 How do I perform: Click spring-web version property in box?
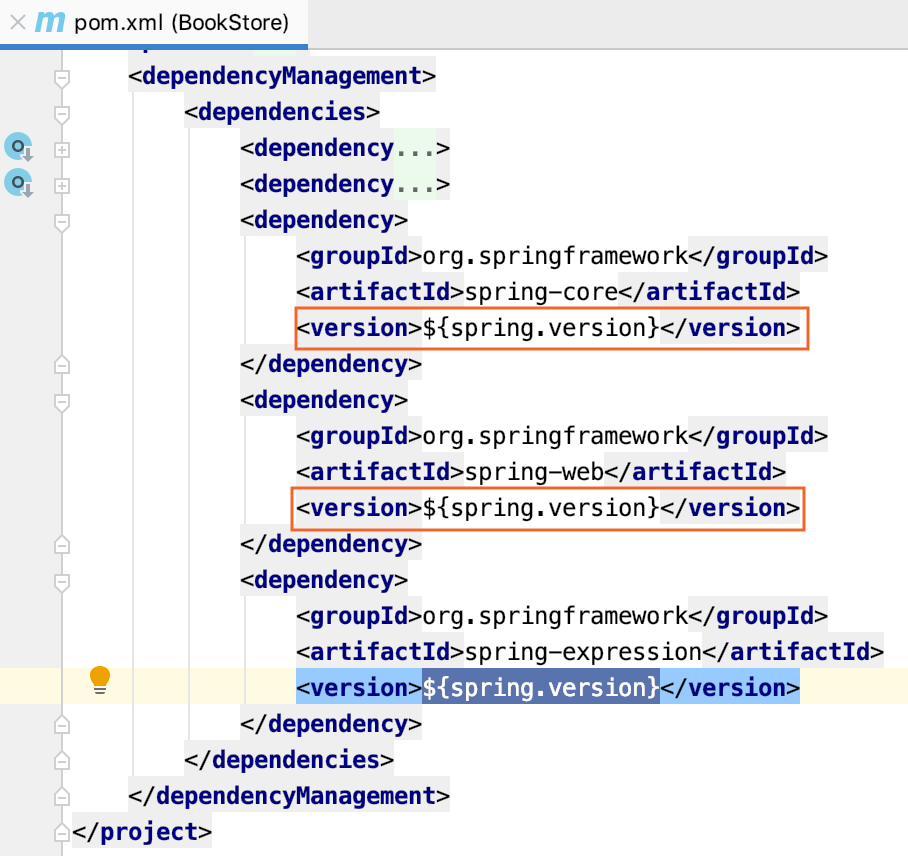(x=541, y=508)
